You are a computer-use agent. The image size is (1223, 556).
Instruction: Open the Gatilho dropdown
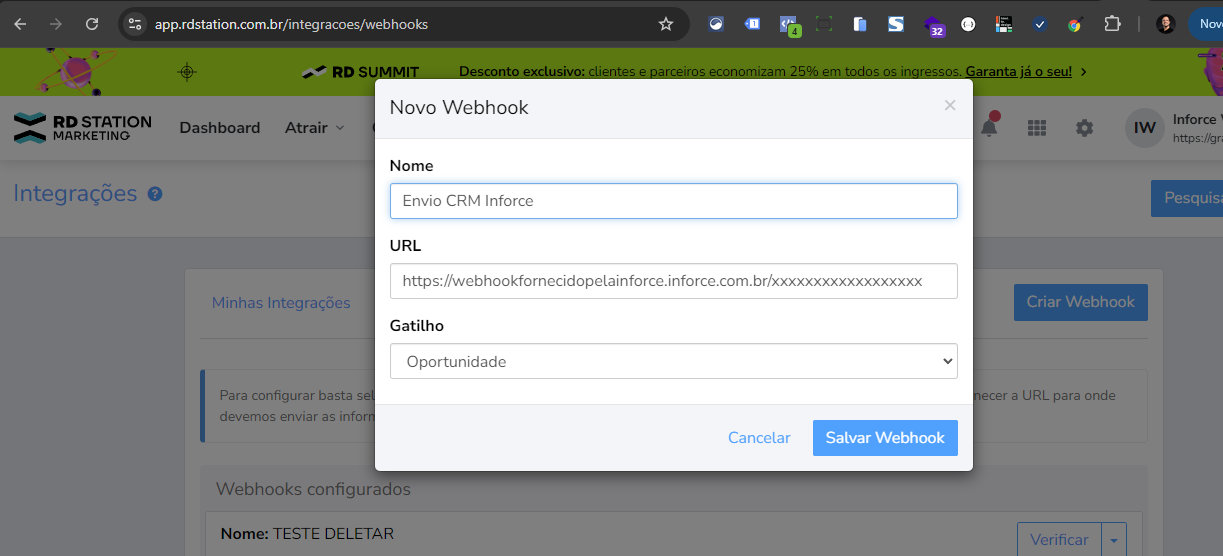click(x=673, y=361)
